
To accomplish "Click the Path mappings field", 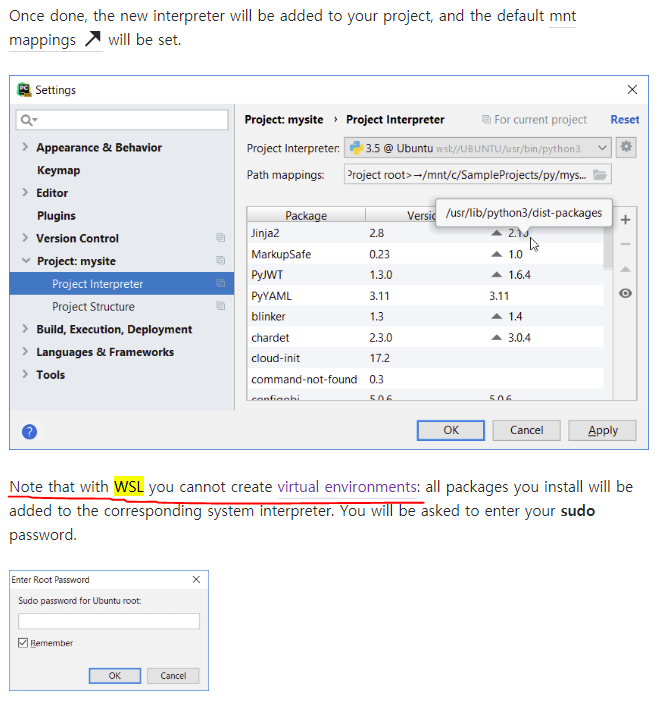I will (x=478, y=175).
